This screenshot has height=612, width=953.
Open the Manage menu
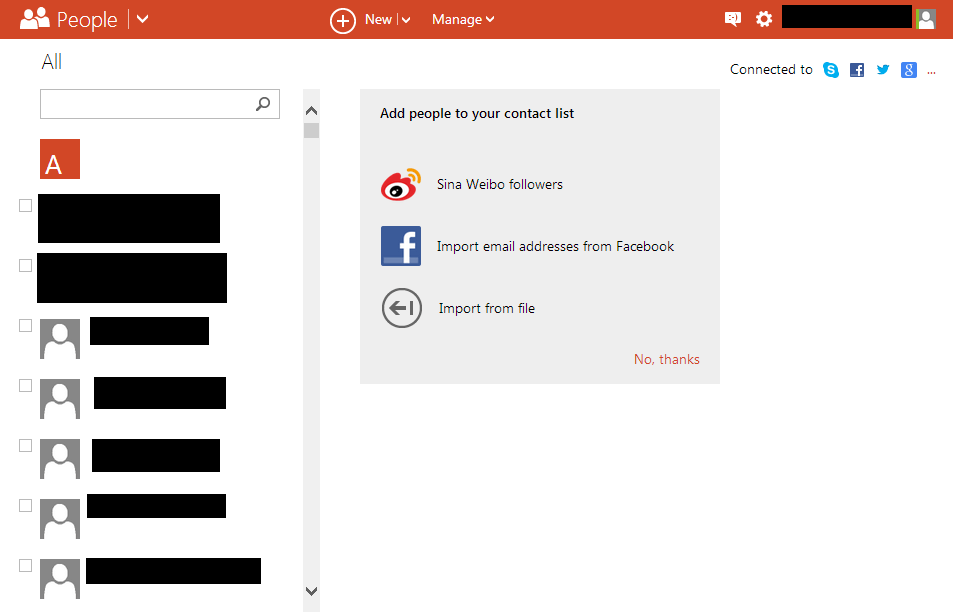click(463, 19)
